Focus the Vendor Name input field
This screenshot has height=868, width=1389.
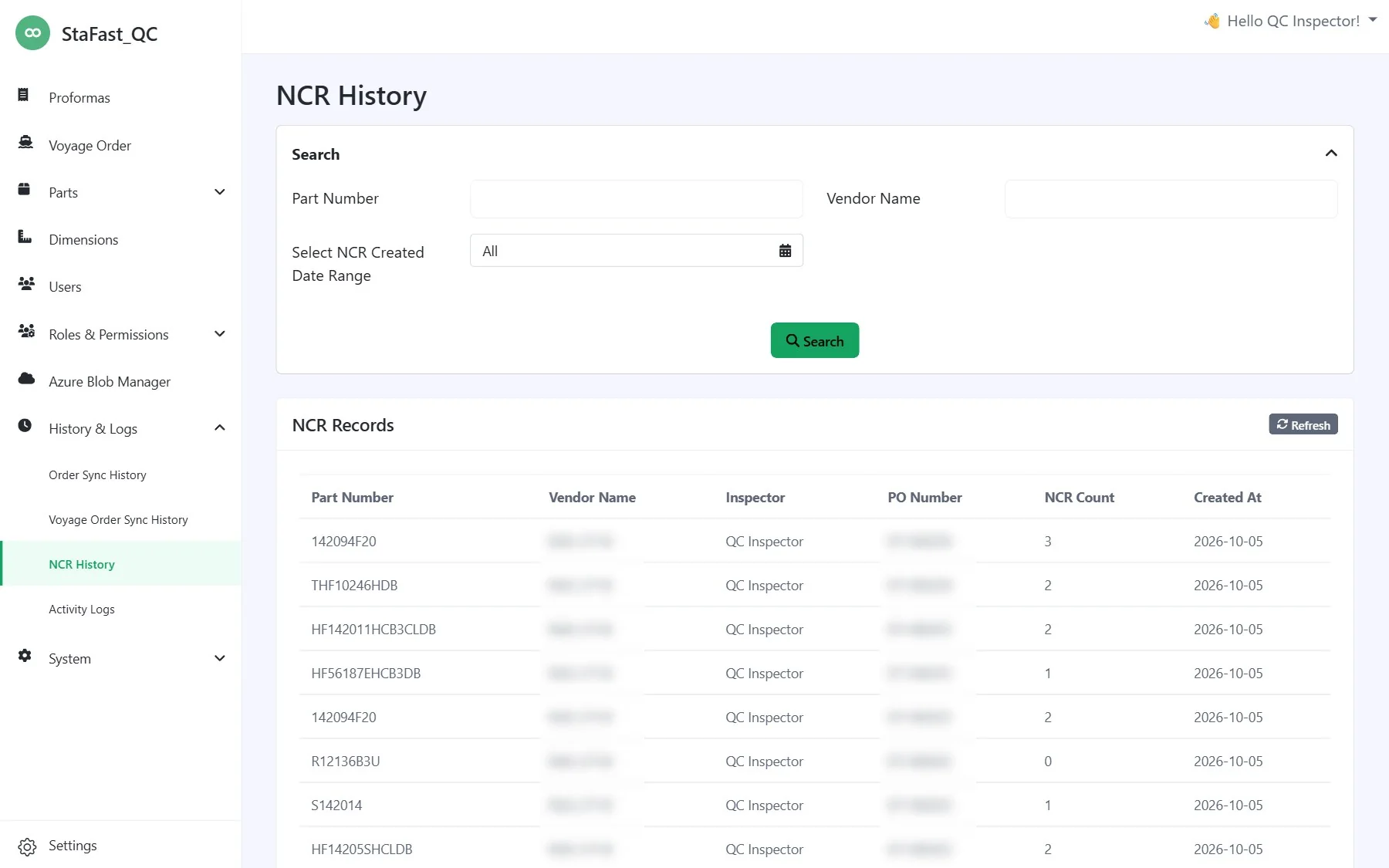pyautogui.click(x=1171, y=199)
